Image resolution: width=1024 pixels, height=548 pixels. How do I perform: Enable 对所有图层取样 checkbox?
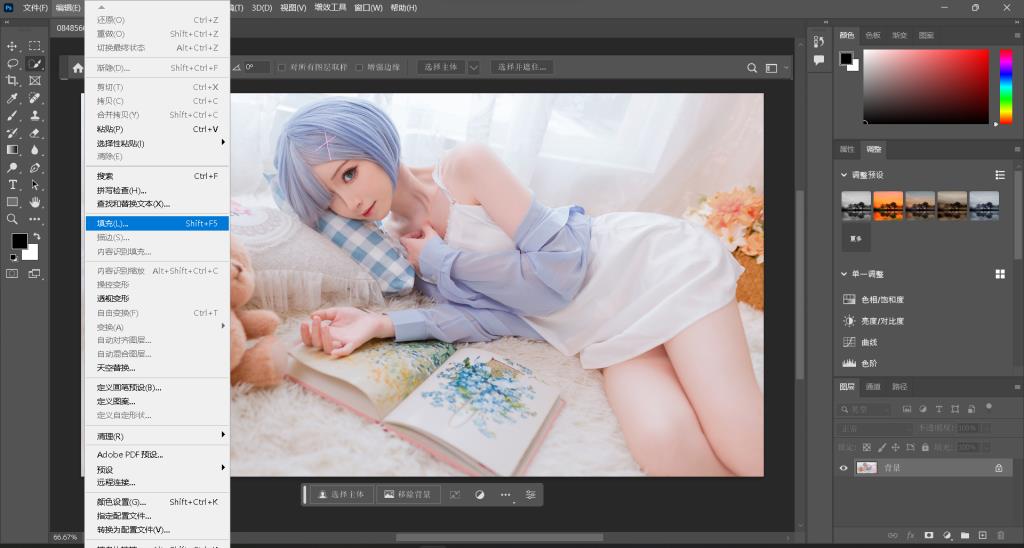[x=282, y=68]
